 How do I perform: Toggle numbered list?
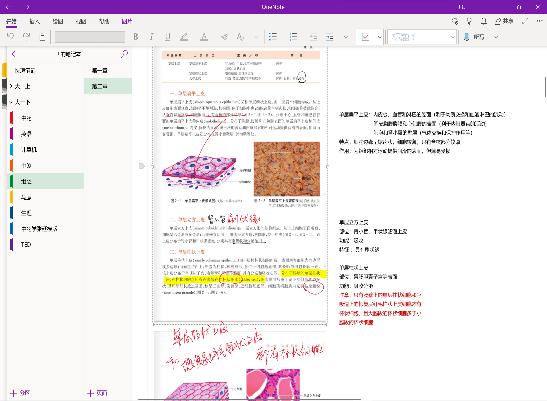pyautogui.click(x=293, y=37)
